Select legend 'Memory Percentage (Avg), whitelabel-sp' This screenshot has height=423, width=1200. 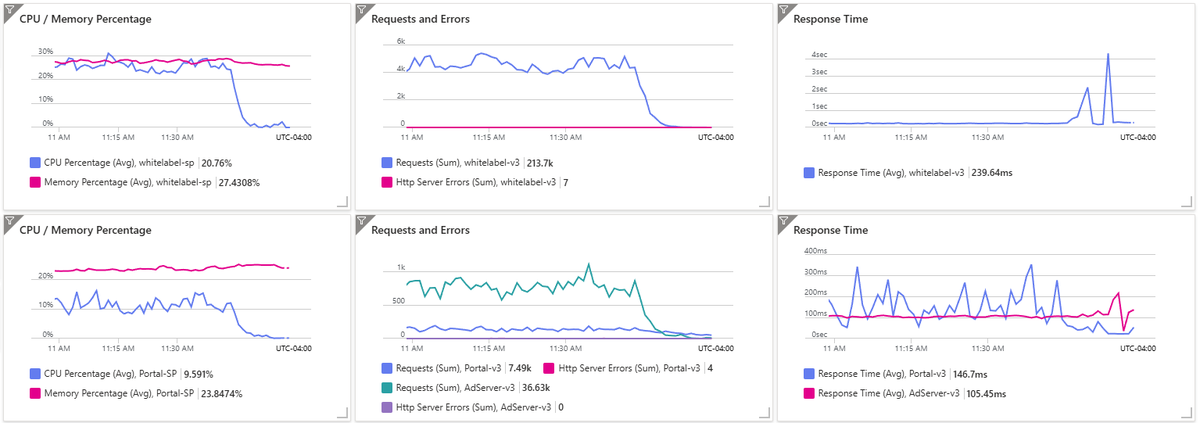click(x=128, y=183)
